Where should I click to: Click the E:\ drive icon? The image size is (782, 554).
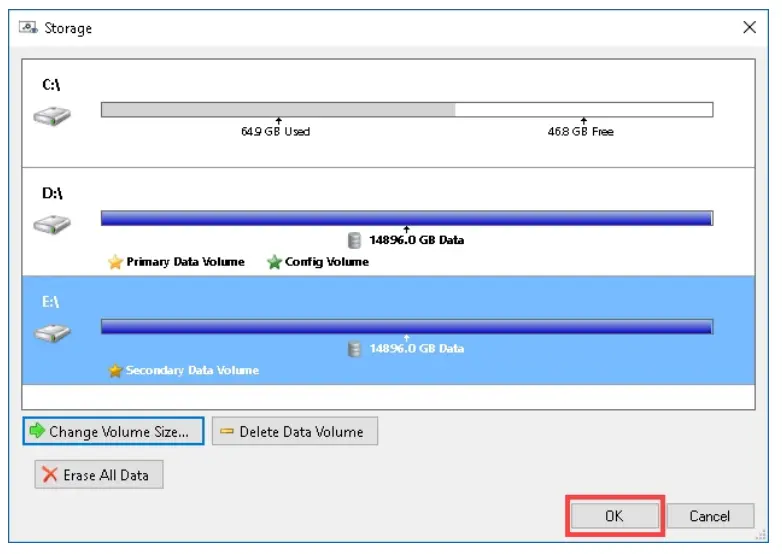[x=52, y=333]
